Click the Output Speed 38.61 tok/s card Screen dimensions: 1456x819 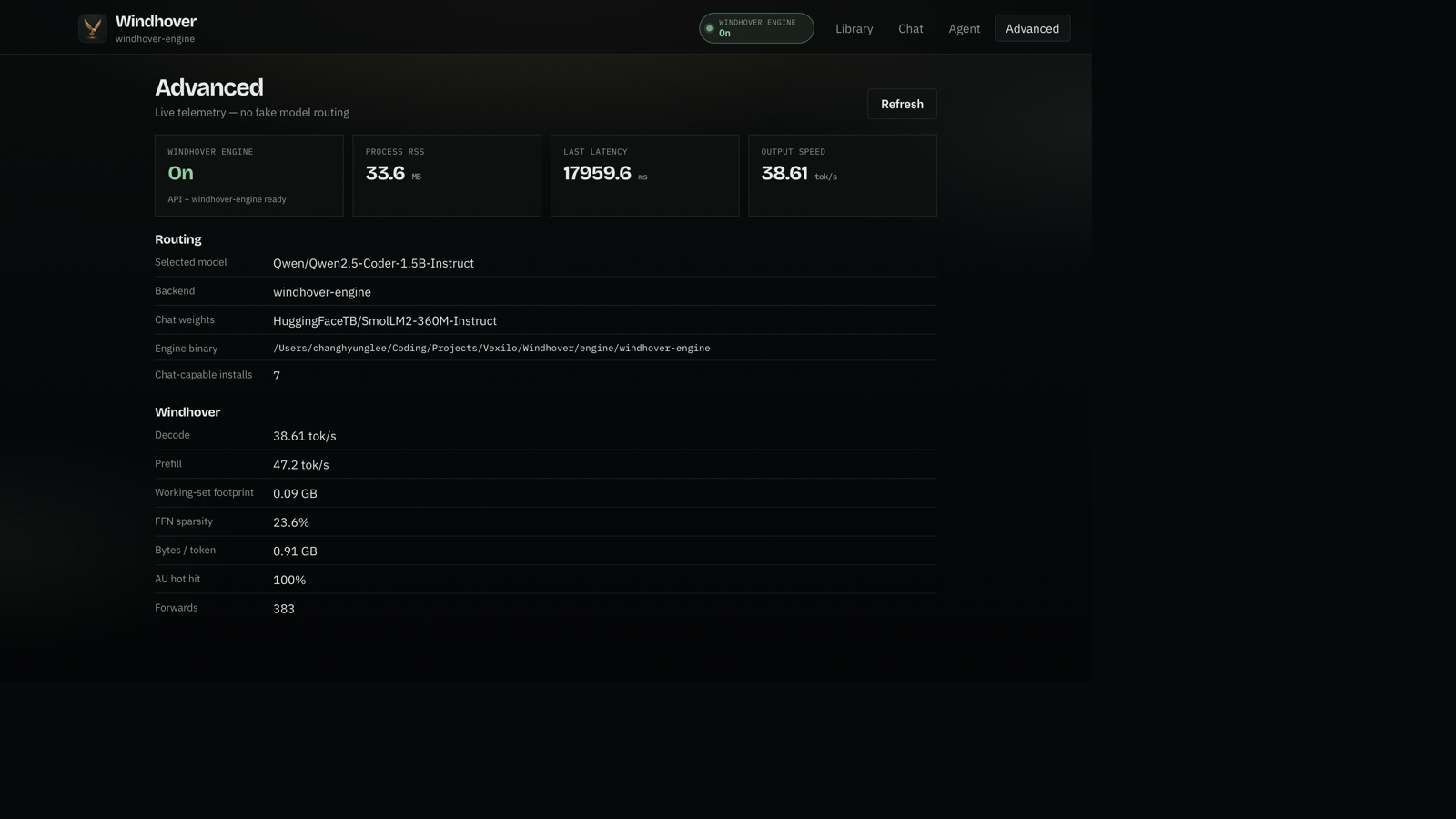pos(843,176)
